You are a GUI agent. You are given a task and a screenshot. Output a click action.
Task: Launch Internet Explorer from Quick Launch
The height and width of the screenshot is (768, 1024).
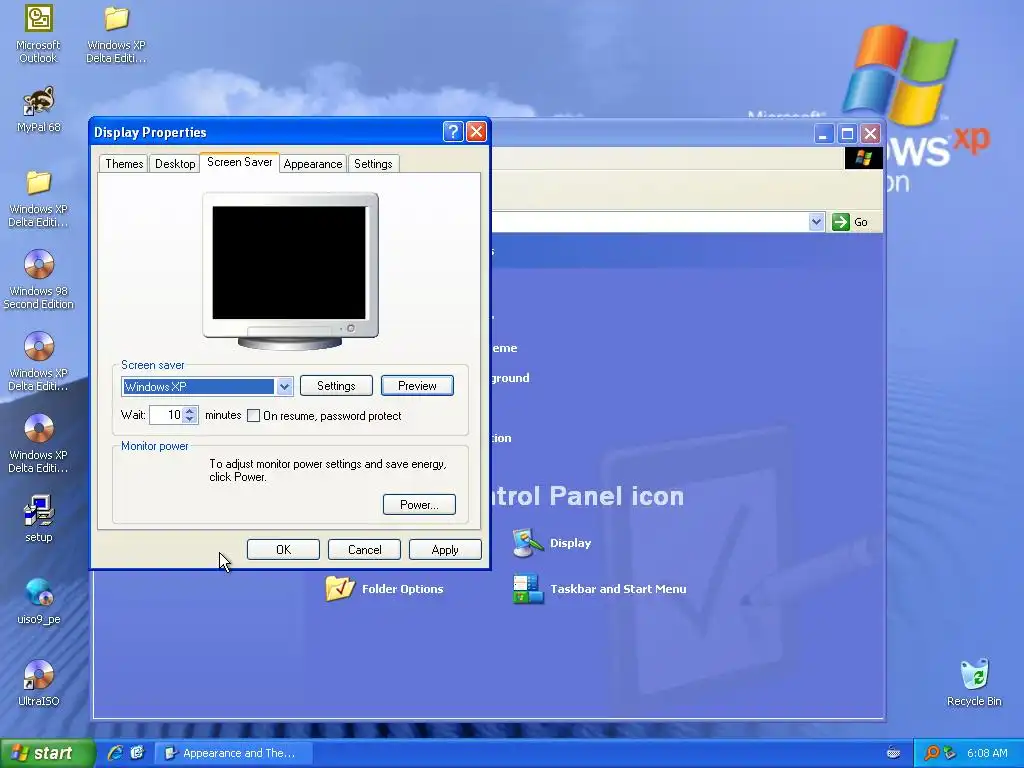click(x=115, y=753)
